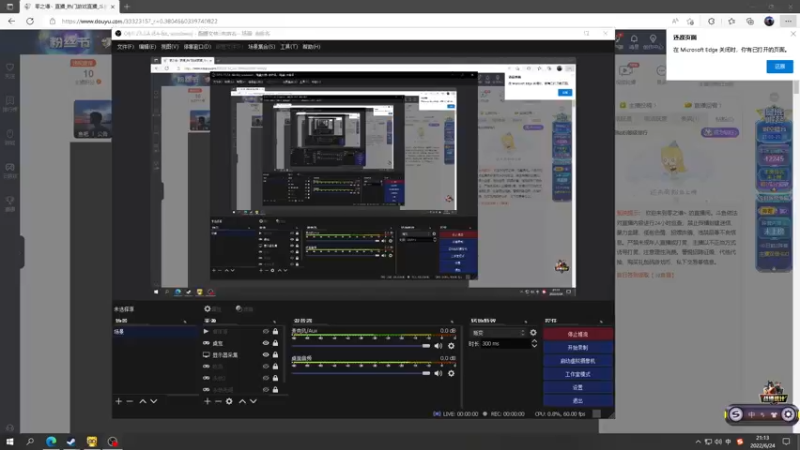Open the Edge read aloud icon in the address bar
The width and height of the screenshot is (800, 450).
click(675, 21)
